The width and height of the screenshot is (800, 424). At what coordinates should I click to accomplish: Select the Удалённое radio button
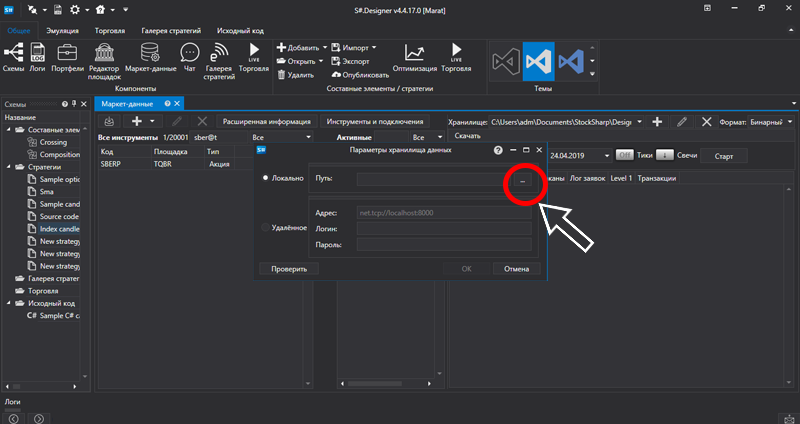tap(265, 228)
